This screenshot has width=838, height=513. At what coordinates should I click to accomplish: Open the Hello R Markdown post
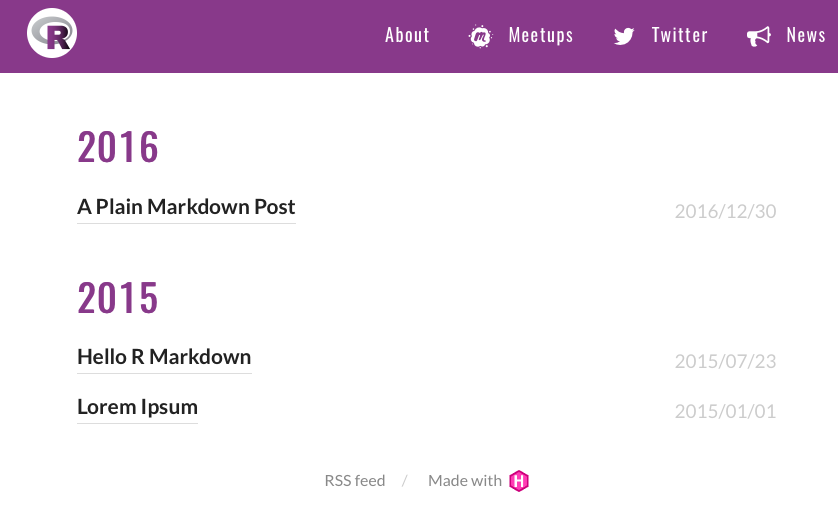pos(164,357)
